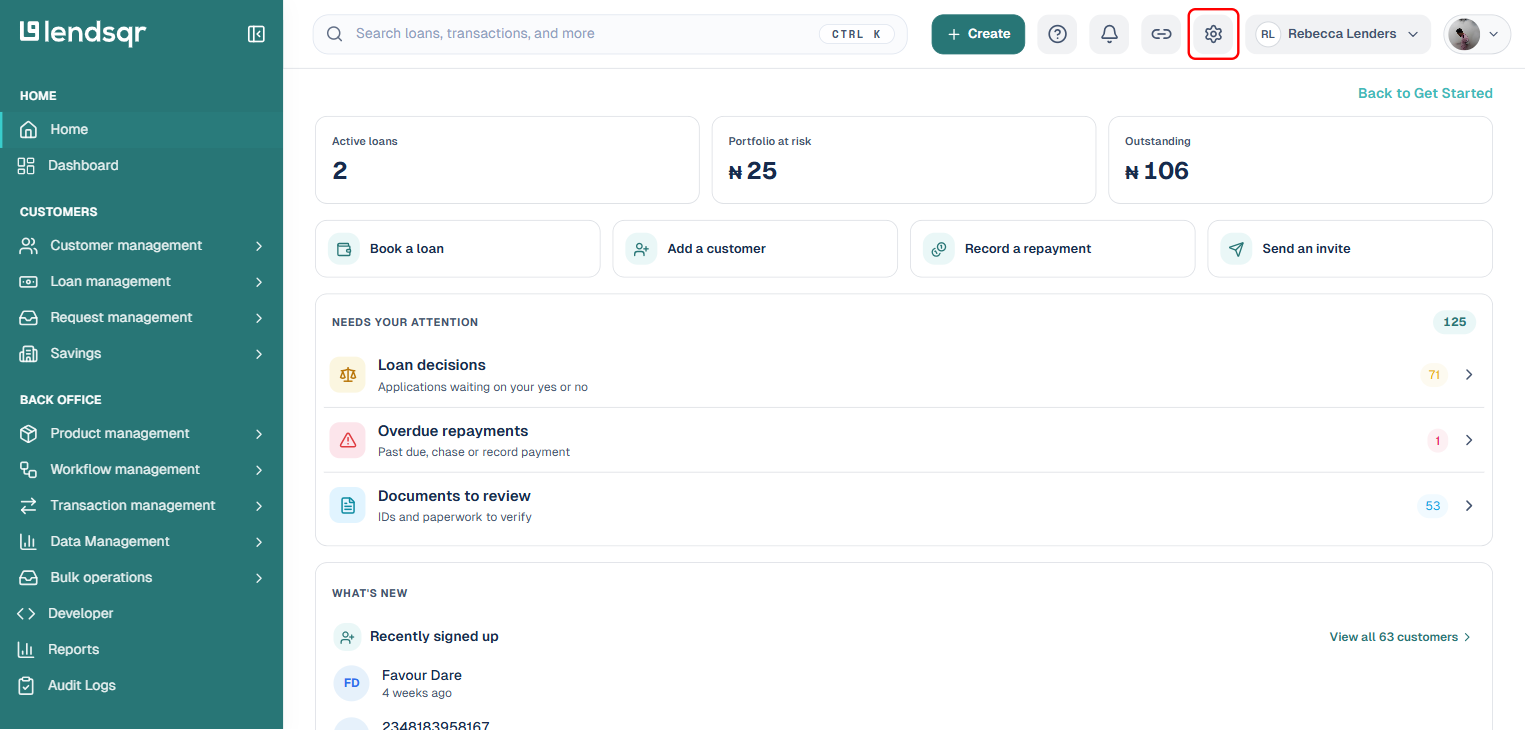Click the Book a loan wallet icon
Image resolution: width=1535 pixels, height=730 pixels.
click(x=344, y=249)
